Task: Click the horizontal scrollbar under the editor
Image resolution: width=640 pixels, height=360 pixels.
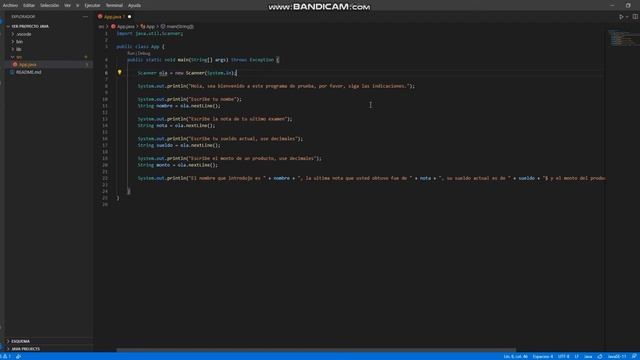Action: coord(316,350)
